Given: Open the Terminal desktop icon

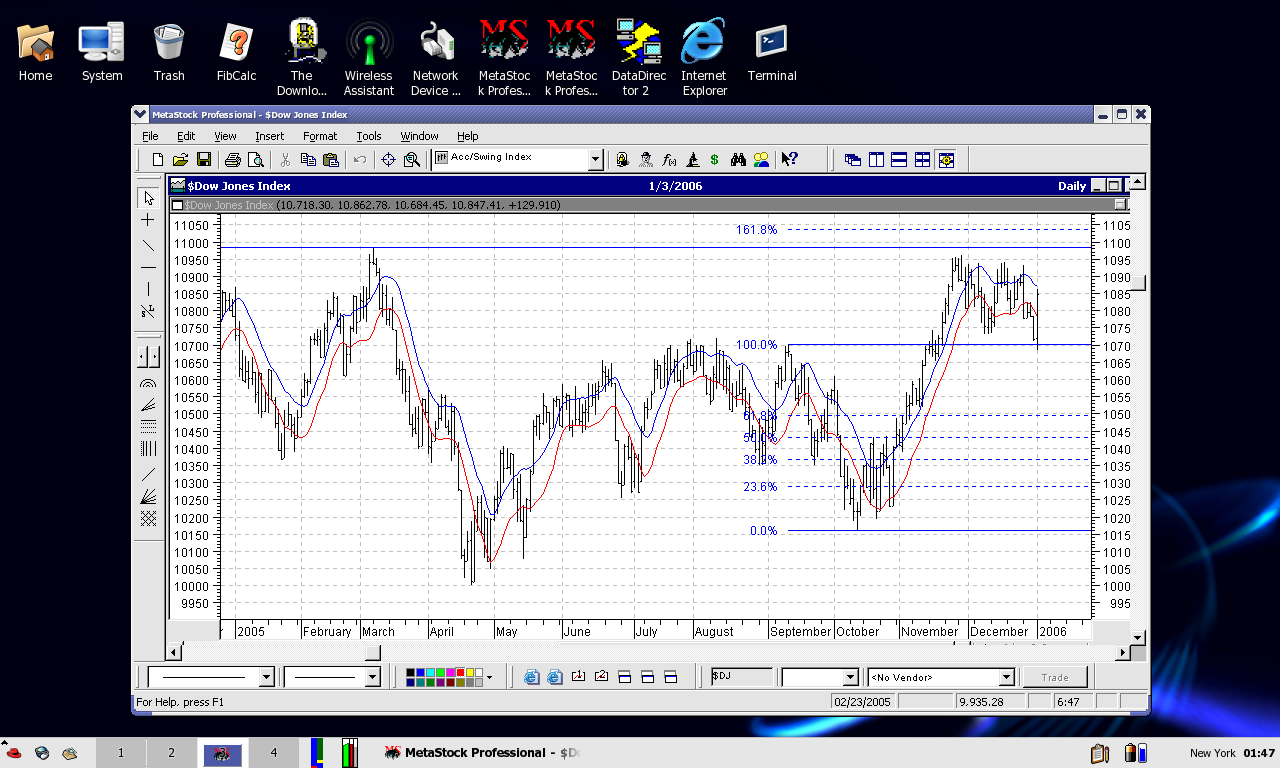Looking at the screenshot, I should pos(772,53).
